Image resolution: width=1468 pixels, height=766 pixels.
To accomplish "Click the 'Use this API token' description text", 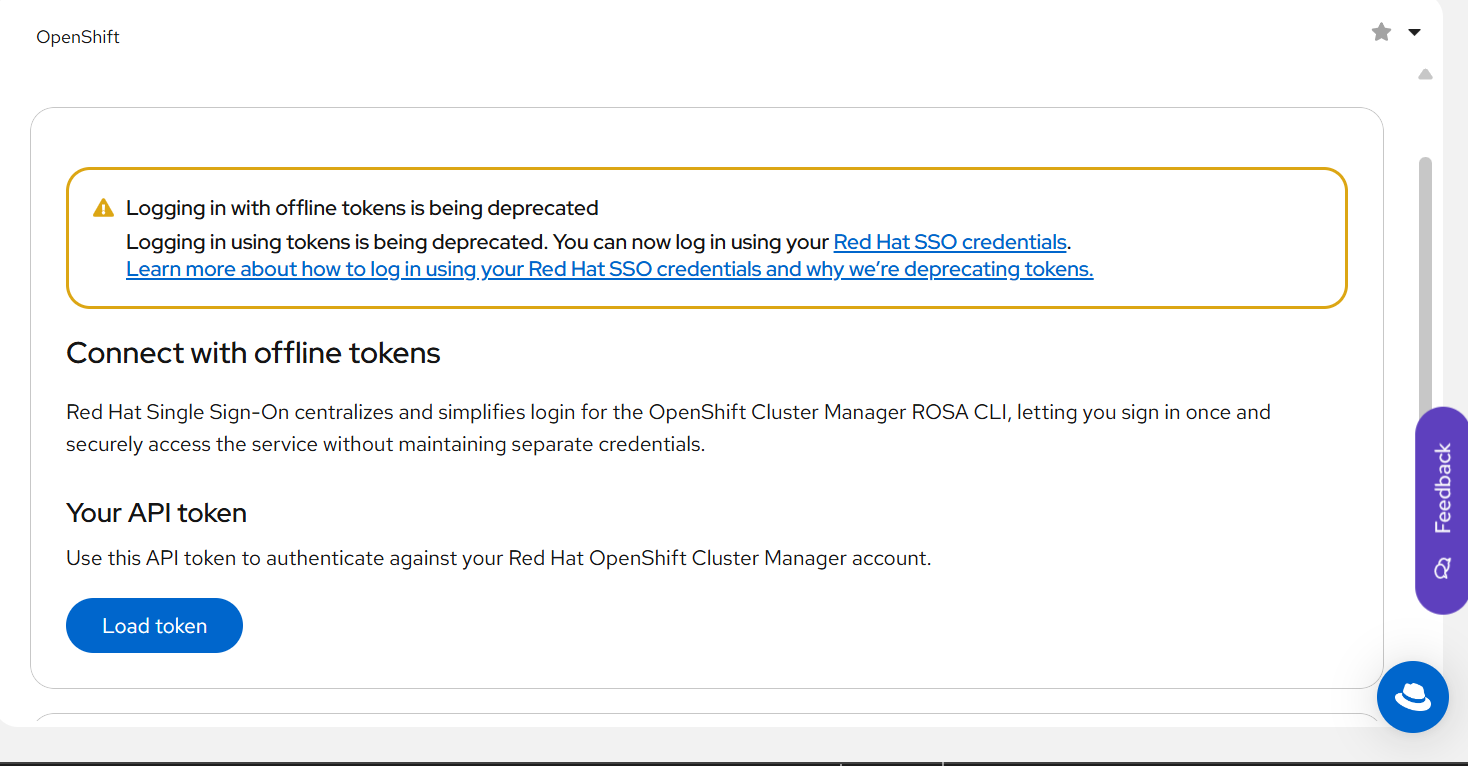I will (498, 558).
